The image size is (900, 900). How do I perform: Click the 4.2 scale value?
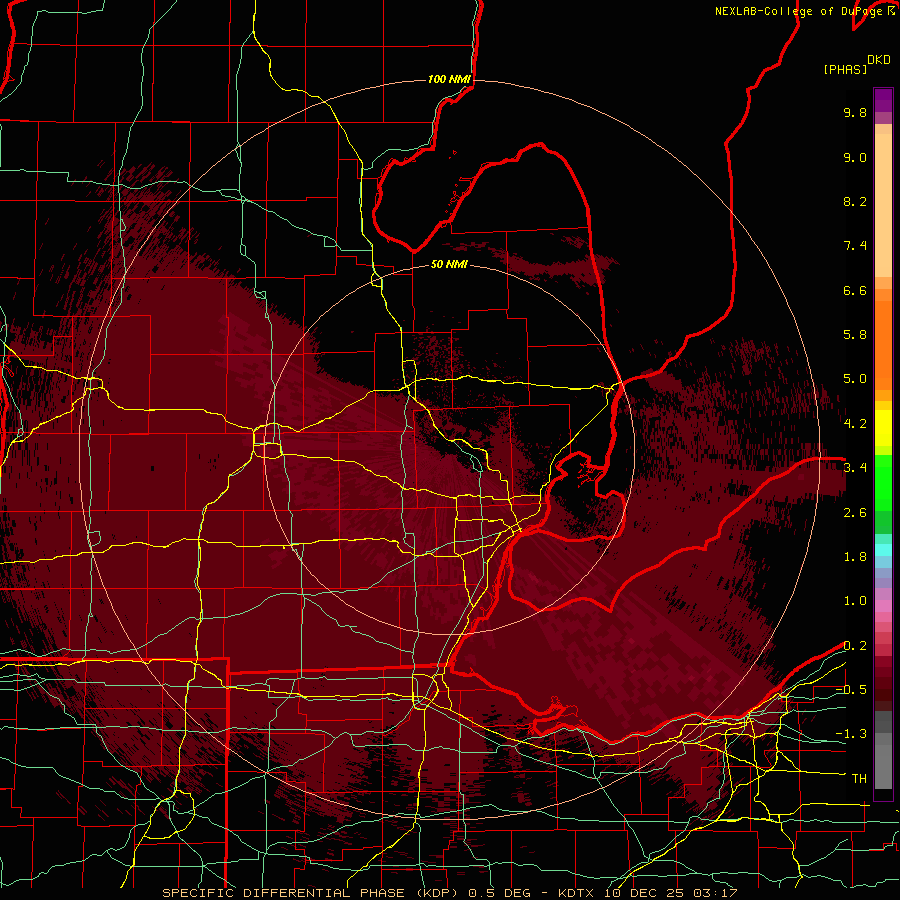pyautogui.click(x=855, y=424)
